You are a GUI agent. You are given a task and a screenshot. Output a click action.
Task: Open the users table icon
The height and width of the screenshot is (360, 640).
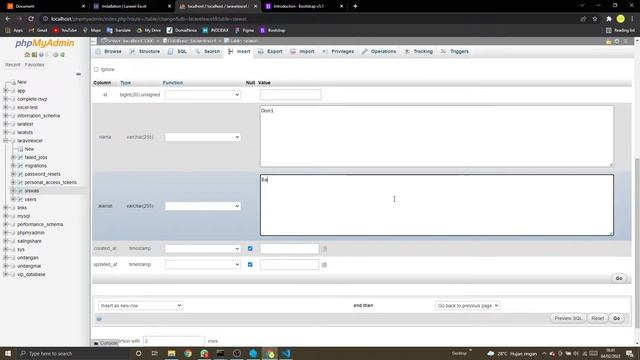20,199
